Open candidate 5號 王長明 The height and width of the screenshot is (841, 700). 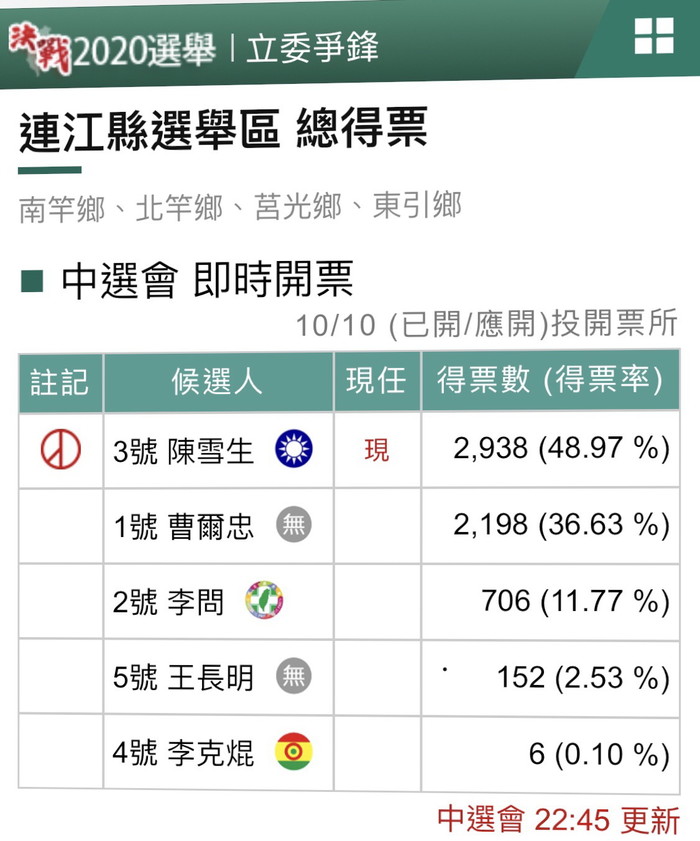(x=183, y=677)
